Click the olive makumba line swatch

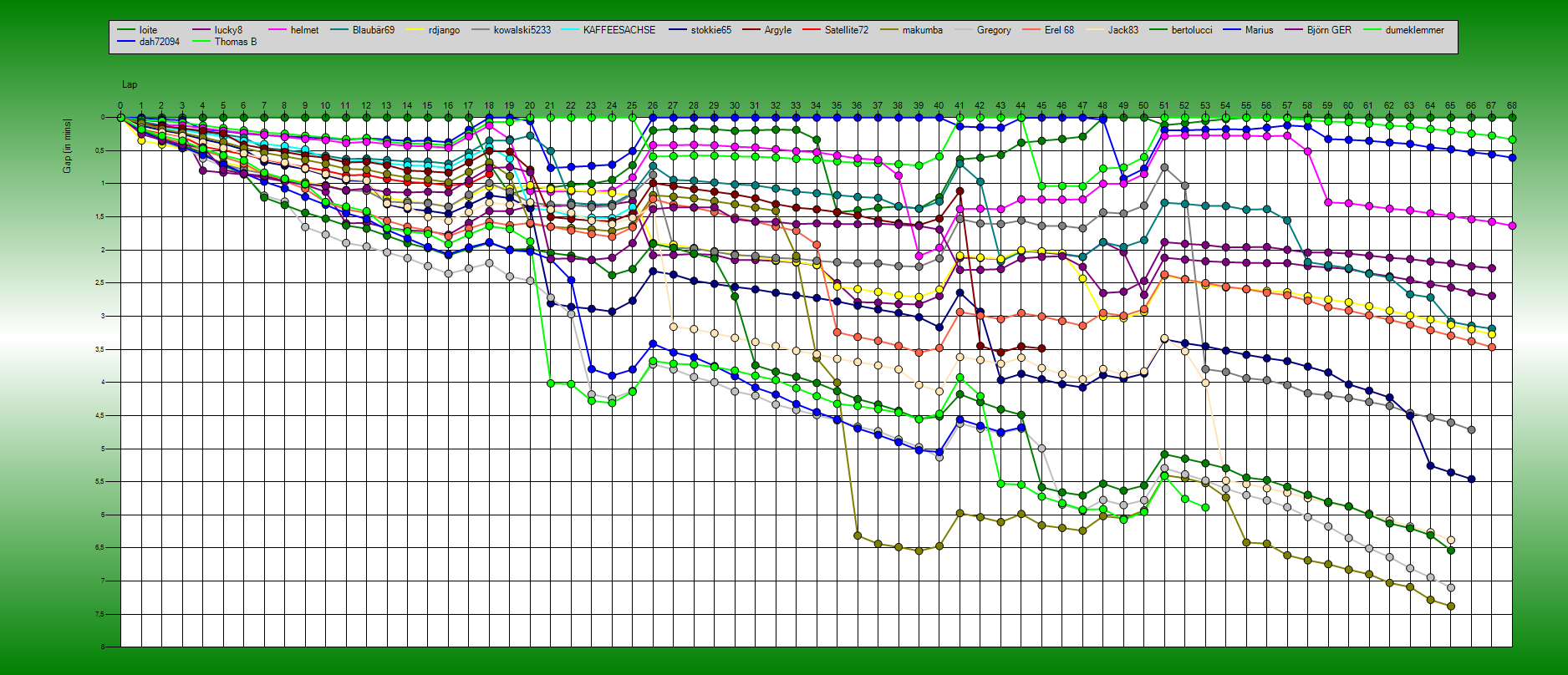click(x=889, y=30)
